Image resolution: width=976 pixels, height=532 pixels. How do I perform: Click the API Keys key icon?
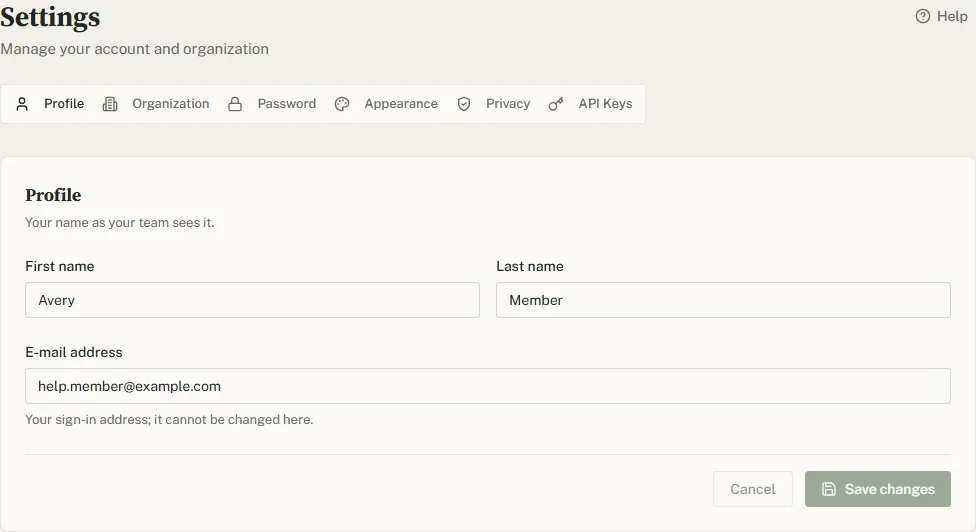pyautogui.click(x=556, y=104)
